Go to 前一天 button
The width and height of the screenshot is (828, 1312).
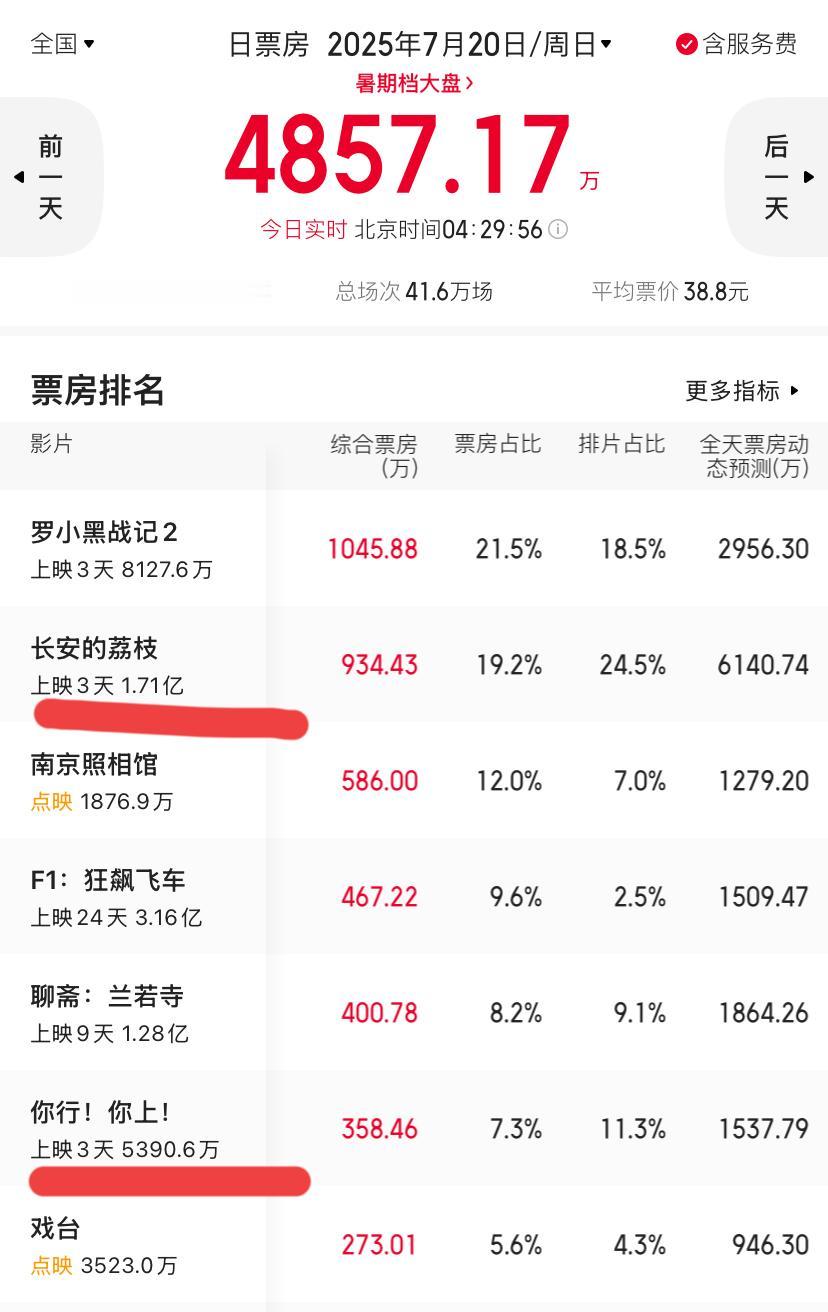click(51, 177)
